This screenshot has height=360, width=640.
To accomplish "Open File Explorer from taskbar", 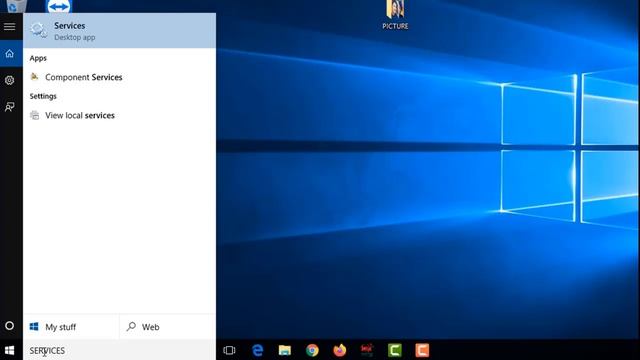I will [x=285, y=350].
